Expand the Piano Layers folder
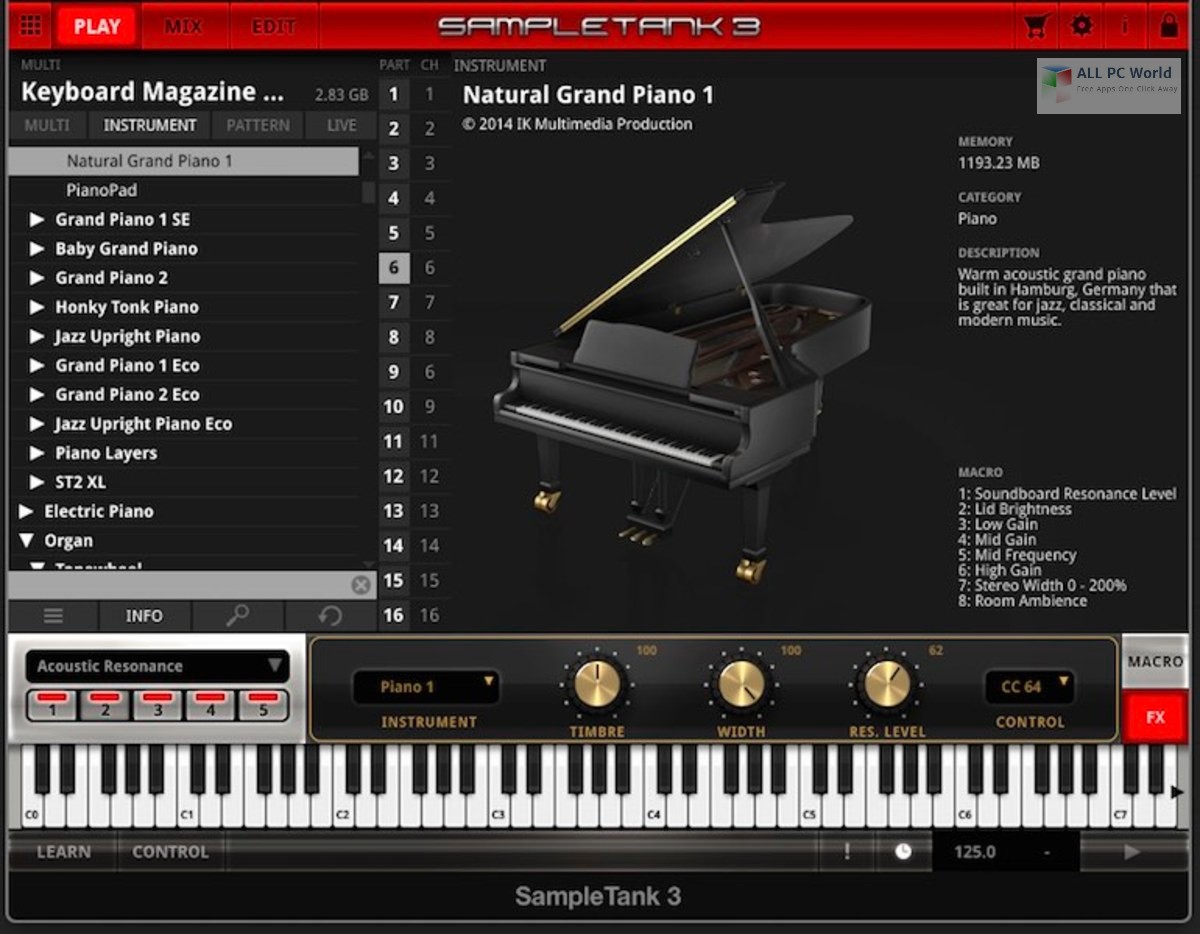The width and height of the screenshot is (1200, 934). 37,453
